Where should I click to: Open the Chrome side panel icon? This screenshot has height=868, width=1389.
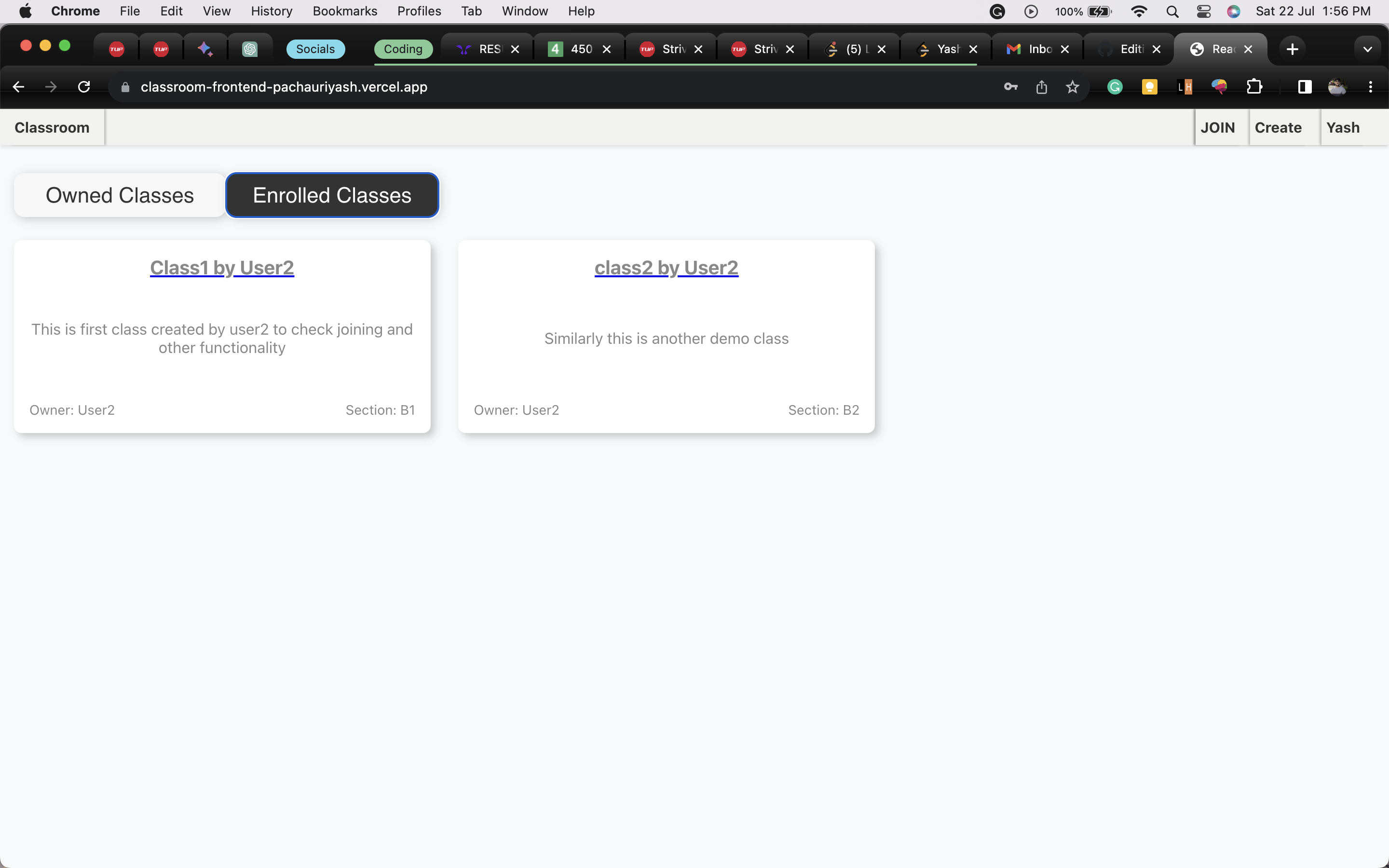click(x=1304, y=87)
